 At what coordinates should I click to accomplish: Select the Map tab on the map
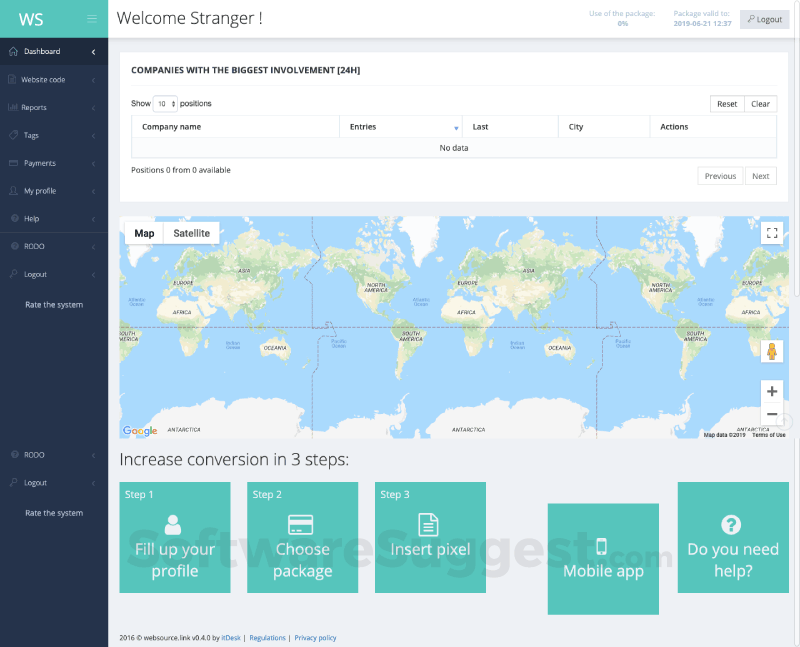tap(143, 233)
